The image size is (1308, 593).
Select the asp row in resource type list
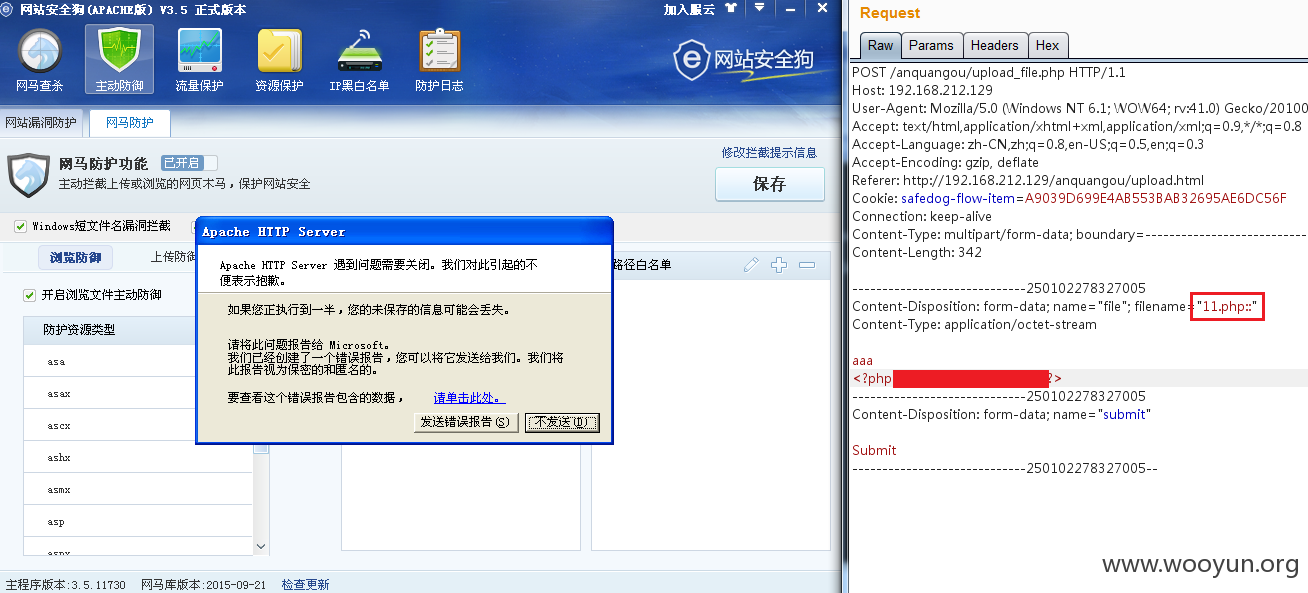(x=138, y=522)
